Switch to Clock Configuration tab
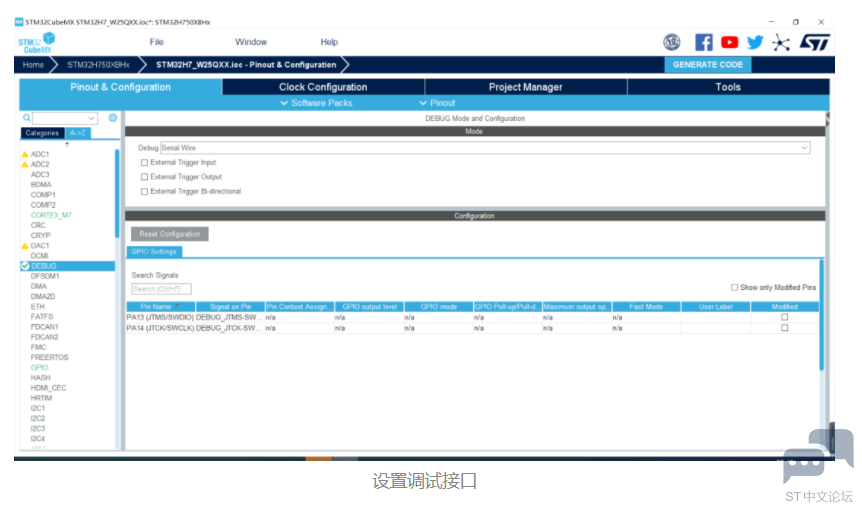The height and width of the screenshot is (512, 862). pos(323,87)
